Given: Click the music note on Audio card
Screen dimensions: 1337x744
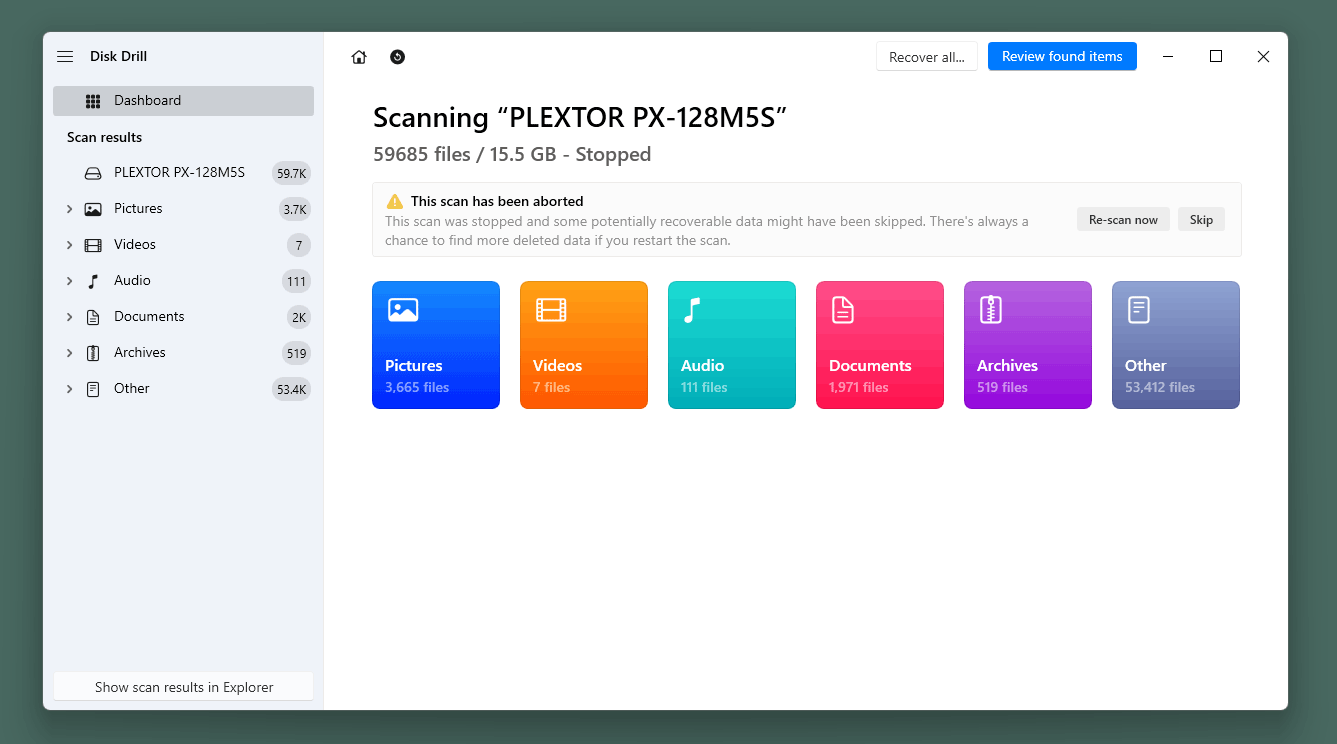Looking at the screenshot, I should [691, 310].
